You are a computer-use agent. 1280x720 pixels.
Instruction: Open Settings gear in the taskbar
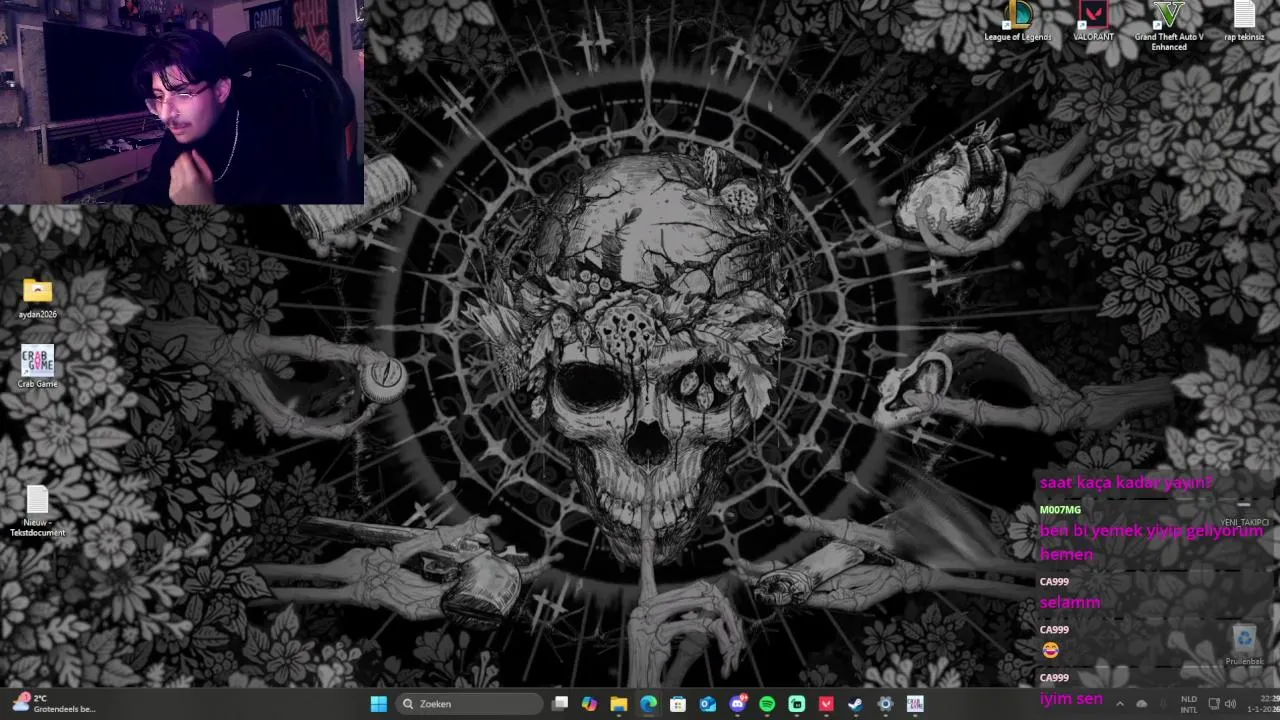tap(885, 704)
